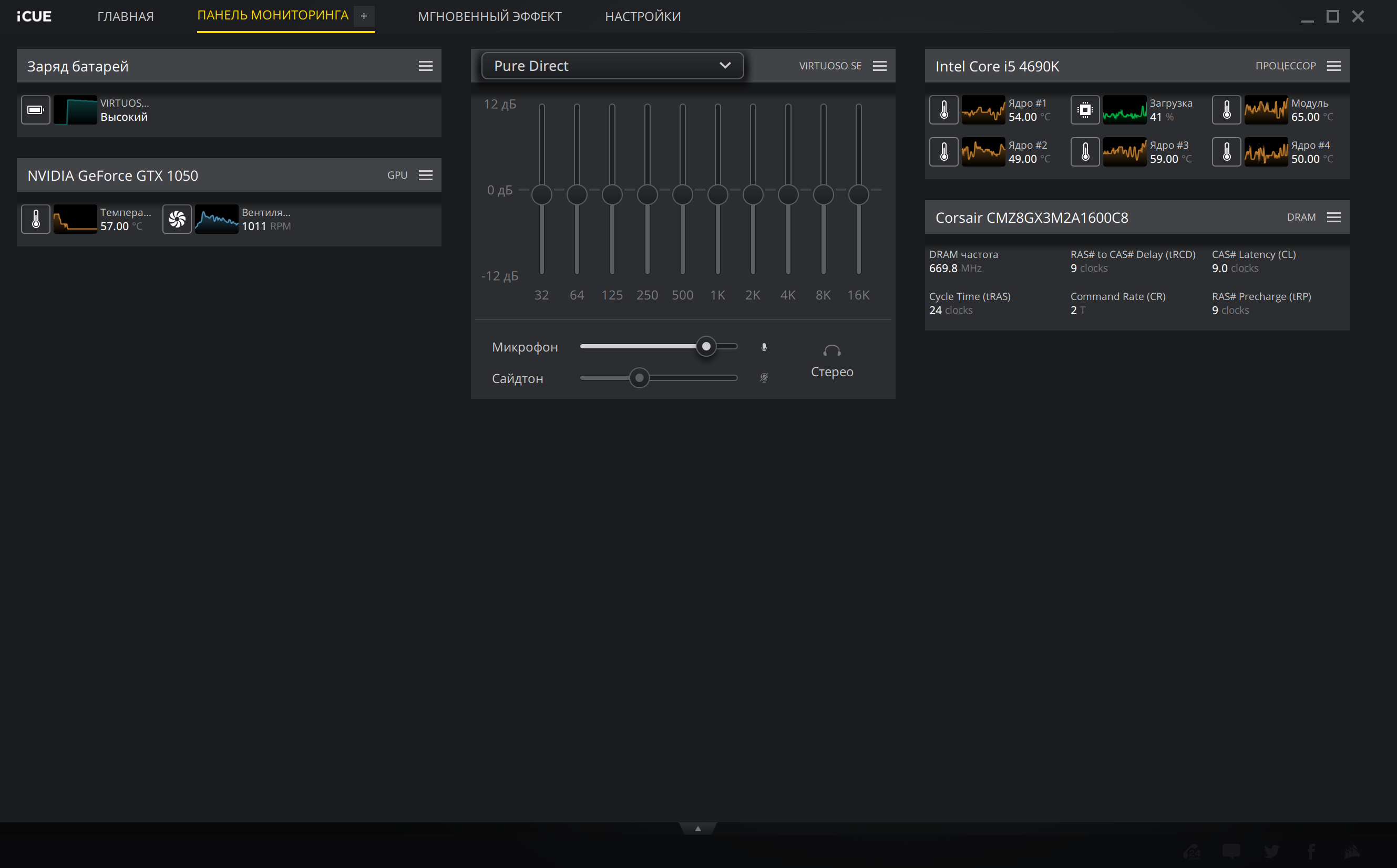Go to the МГНОВЕННЫЙ ЭФФЕКТ tab
This screenshot has height=868, width=1397.
[x=490, y=17]
